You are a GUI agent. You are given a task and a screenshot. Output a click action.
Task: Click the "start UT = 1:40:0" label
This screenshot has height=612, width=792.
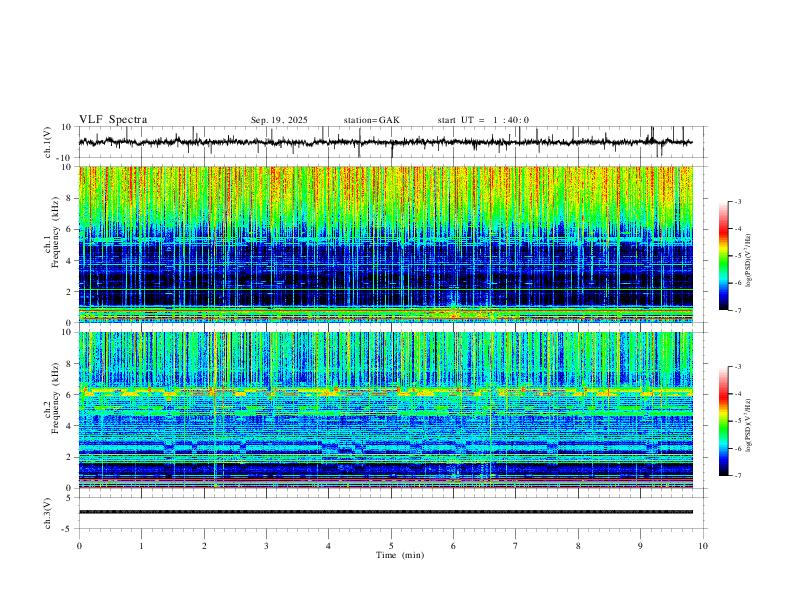tap(483, 120)
